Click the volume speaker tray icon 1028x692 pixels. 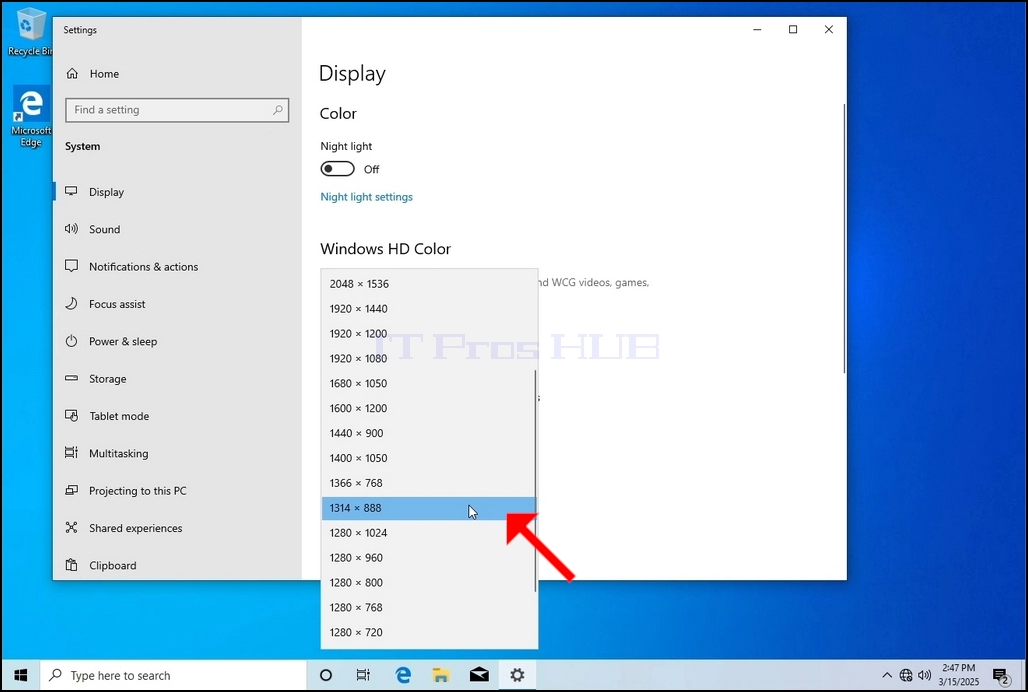[925, 675]
